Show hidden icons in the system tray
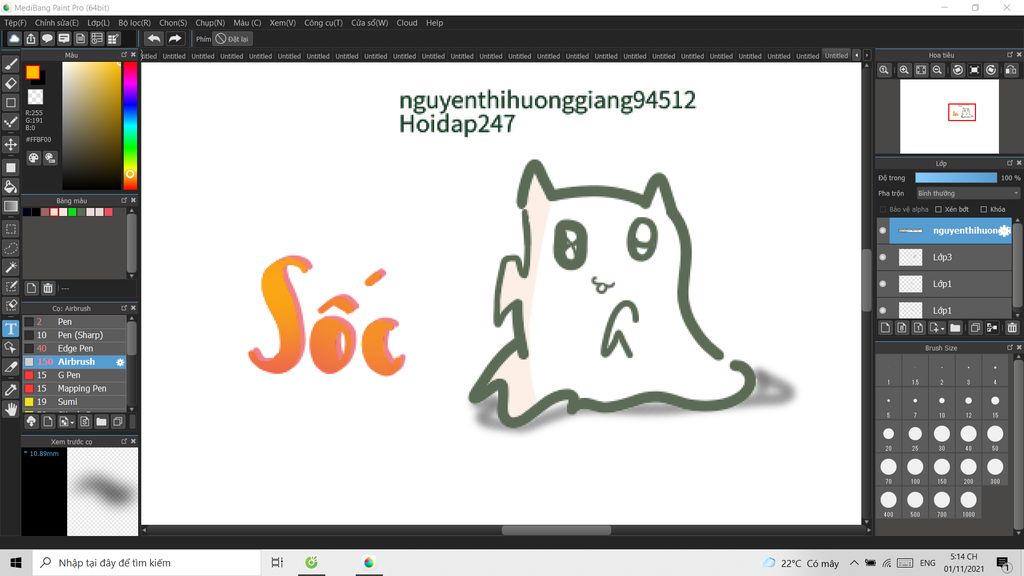Image resolution: width=1024 pixels, height=576 pixels. coord(854,562)
